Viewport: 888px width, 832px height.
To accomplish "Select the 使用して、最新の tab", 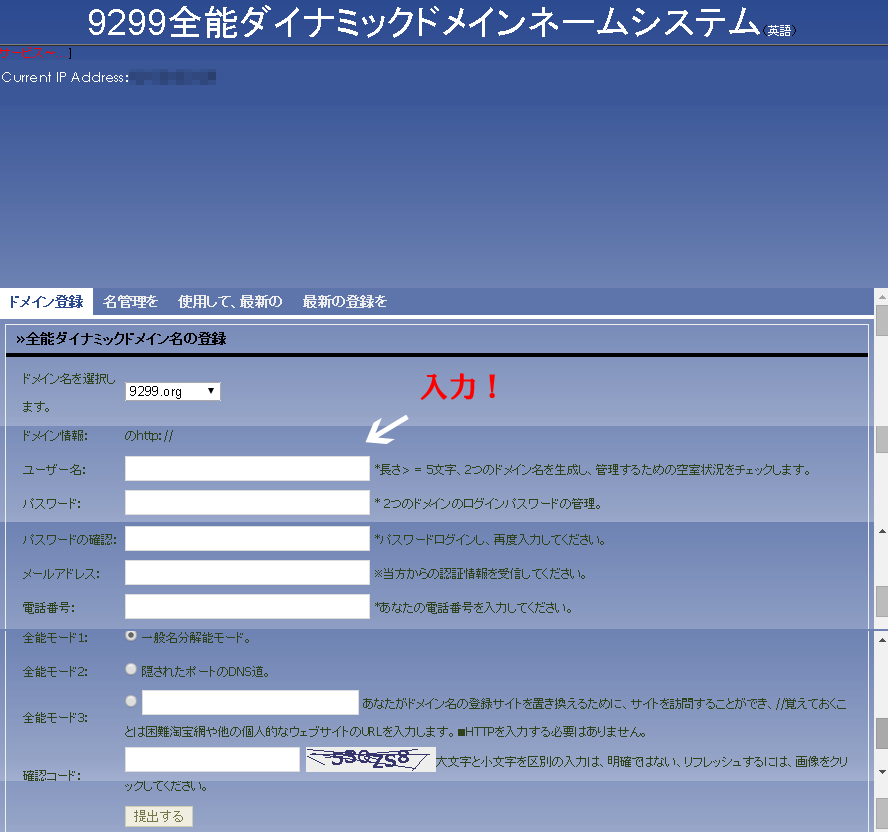I will [x=230, y=301].
